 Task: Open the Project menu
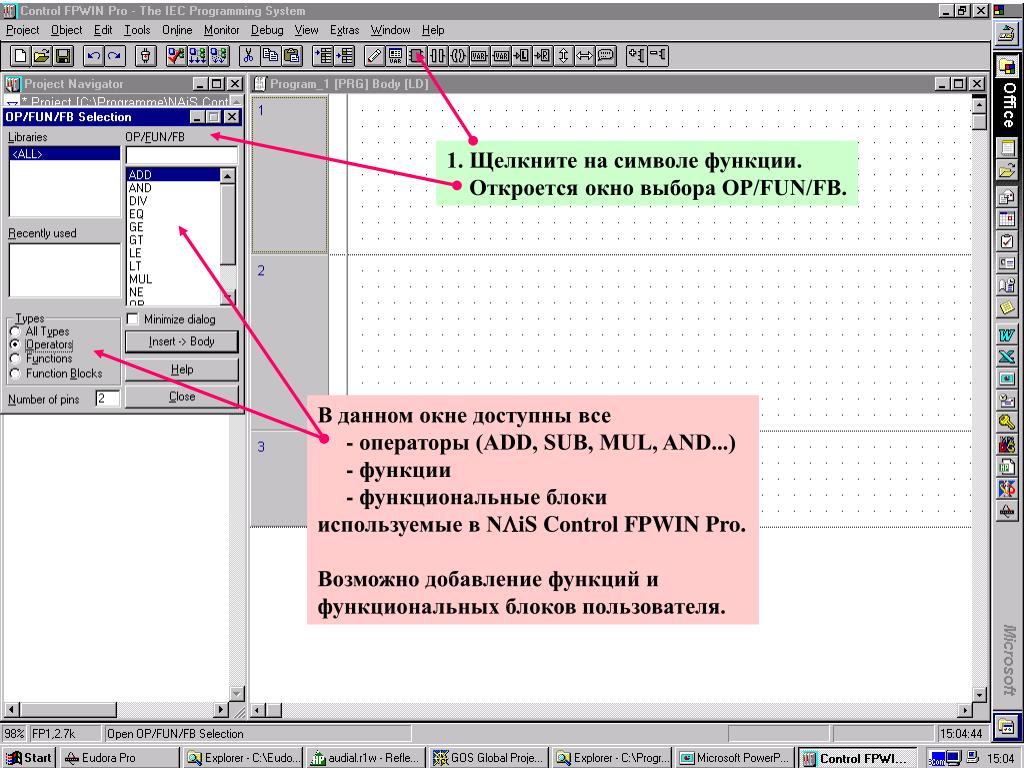23,30
